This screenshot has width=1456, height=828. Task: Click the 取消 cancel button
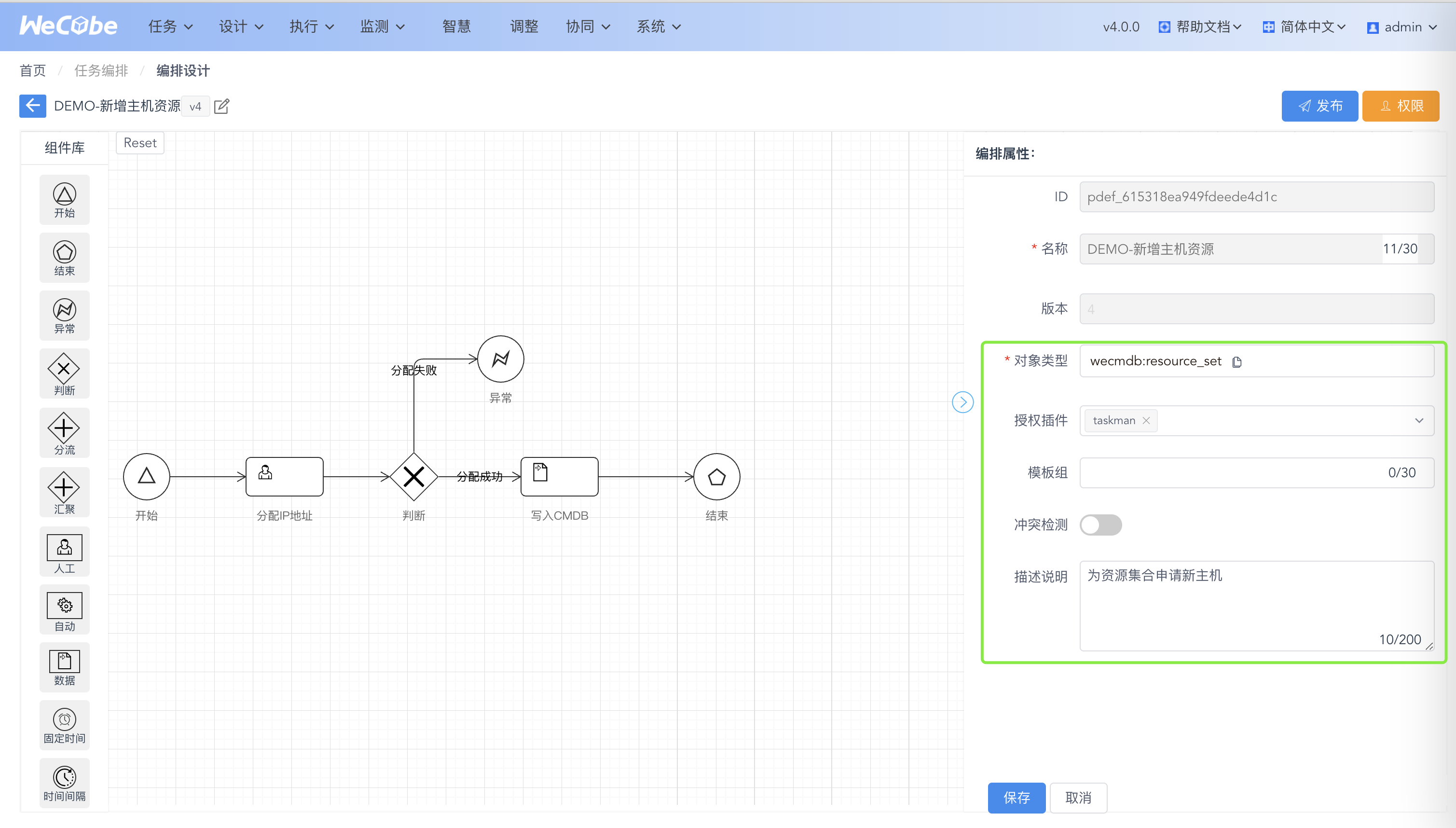tap(1078, 797)
